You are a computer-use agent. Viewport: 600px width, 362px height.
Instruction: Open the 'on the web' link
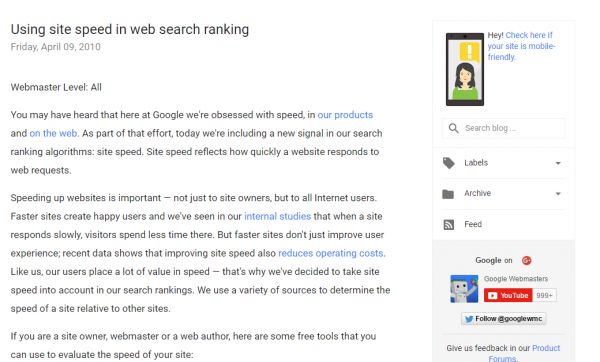pos(53,133)
